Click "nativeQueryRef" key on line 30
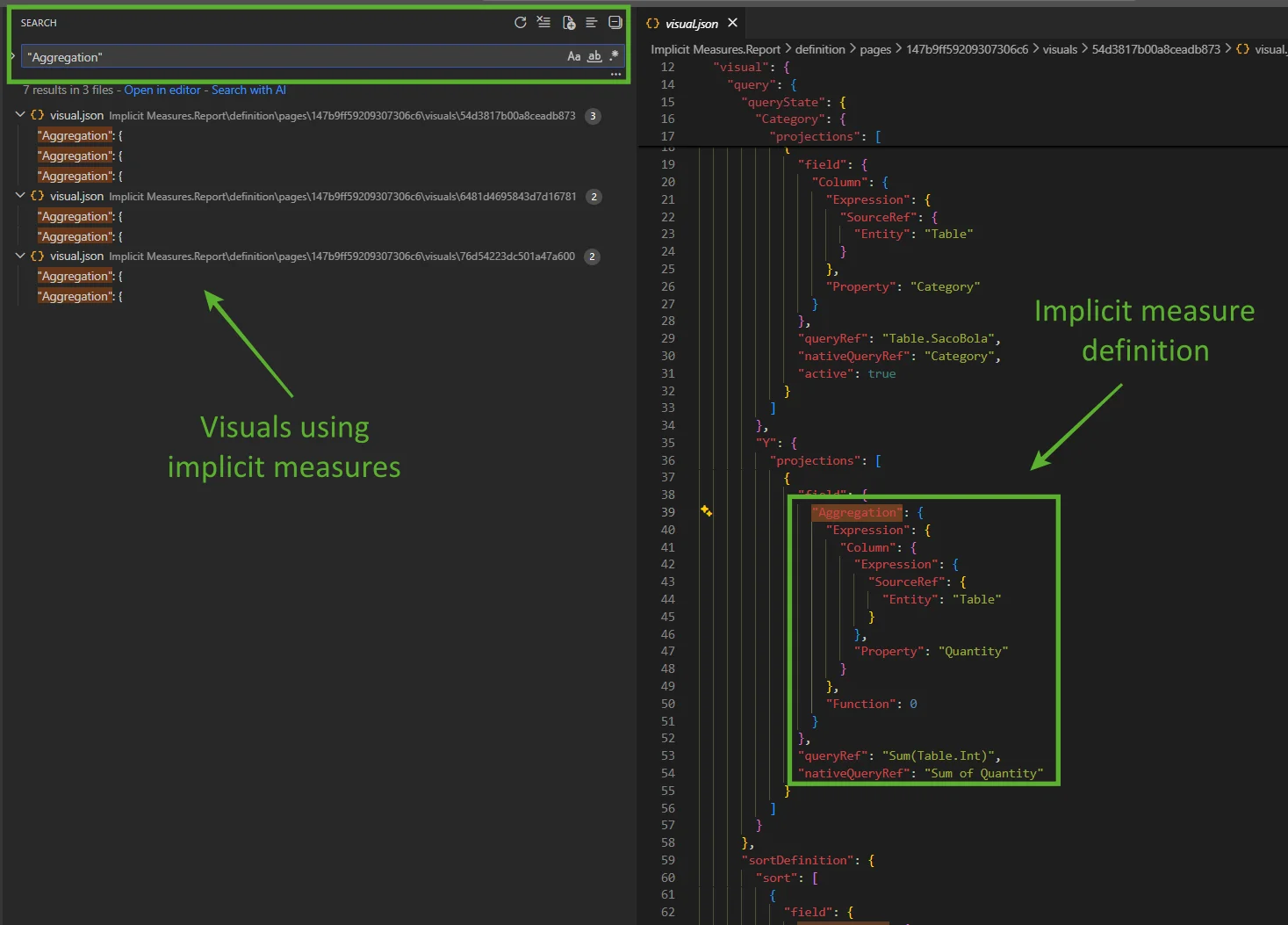This screenshot has height=925, width=1288. tap(853, 356)
